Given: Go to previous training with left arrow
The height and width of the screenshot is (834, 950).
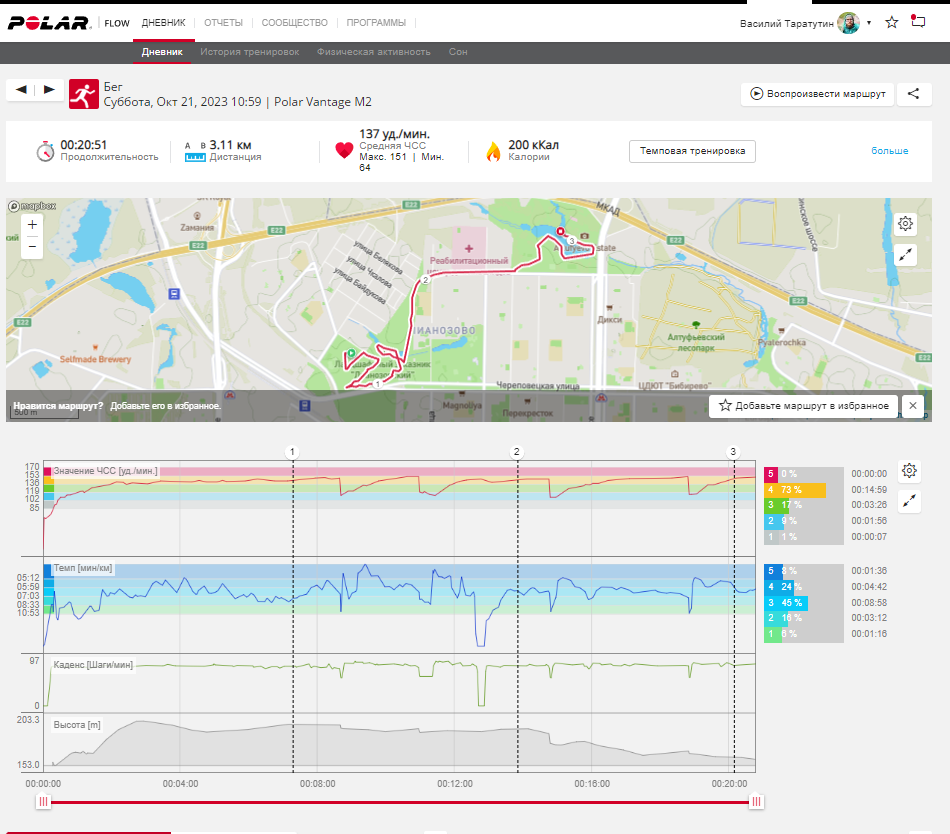Looking at the screenshot, I should (21, 90).
